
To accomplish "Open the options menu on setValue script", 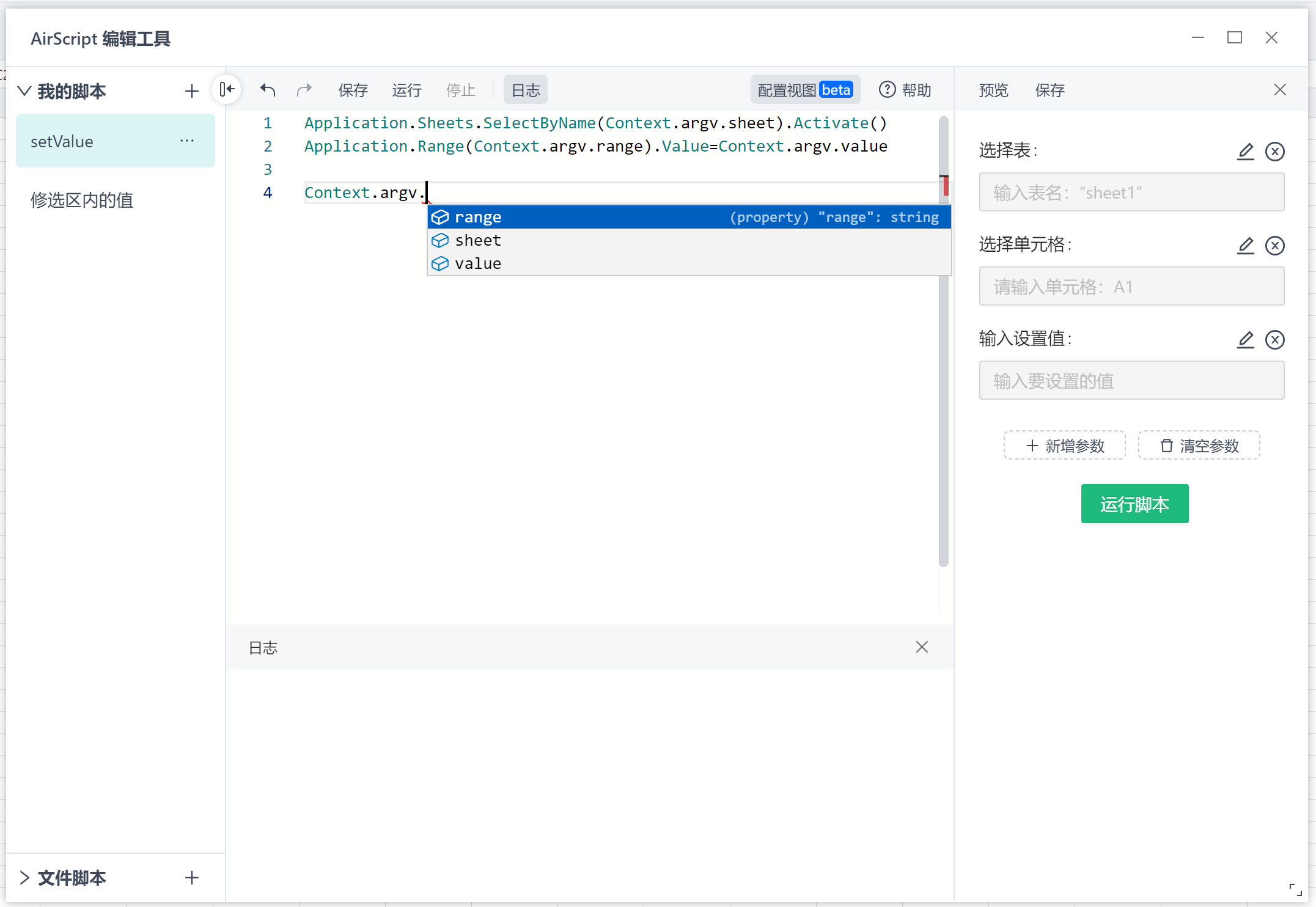I will pyautogui.click(x=186, y=141).
